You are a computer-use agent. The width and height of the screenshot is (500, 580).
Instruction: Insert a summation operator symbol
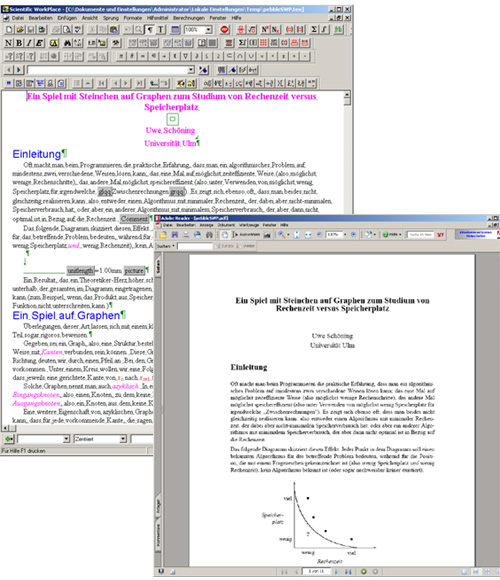tap(314, 30)
